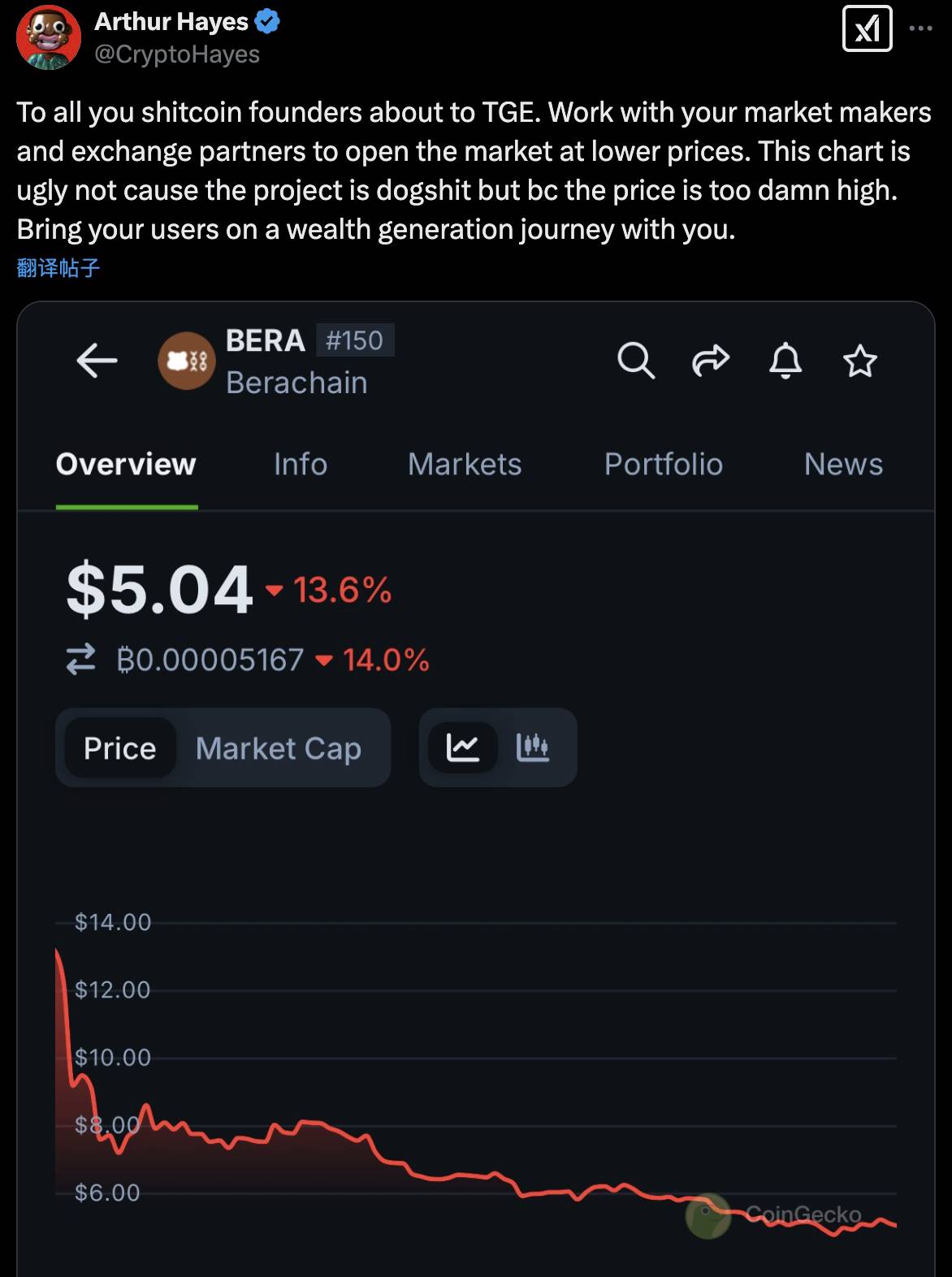Image resolution: width=952 pixels, height=1277 pixels.
Task: Click the Grok xAI icon
Action: (867, 29)
